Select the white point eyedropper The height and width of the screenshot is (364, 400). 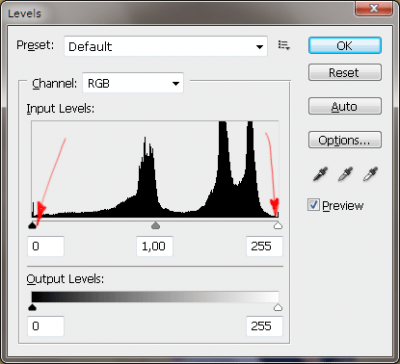(370, 174)
